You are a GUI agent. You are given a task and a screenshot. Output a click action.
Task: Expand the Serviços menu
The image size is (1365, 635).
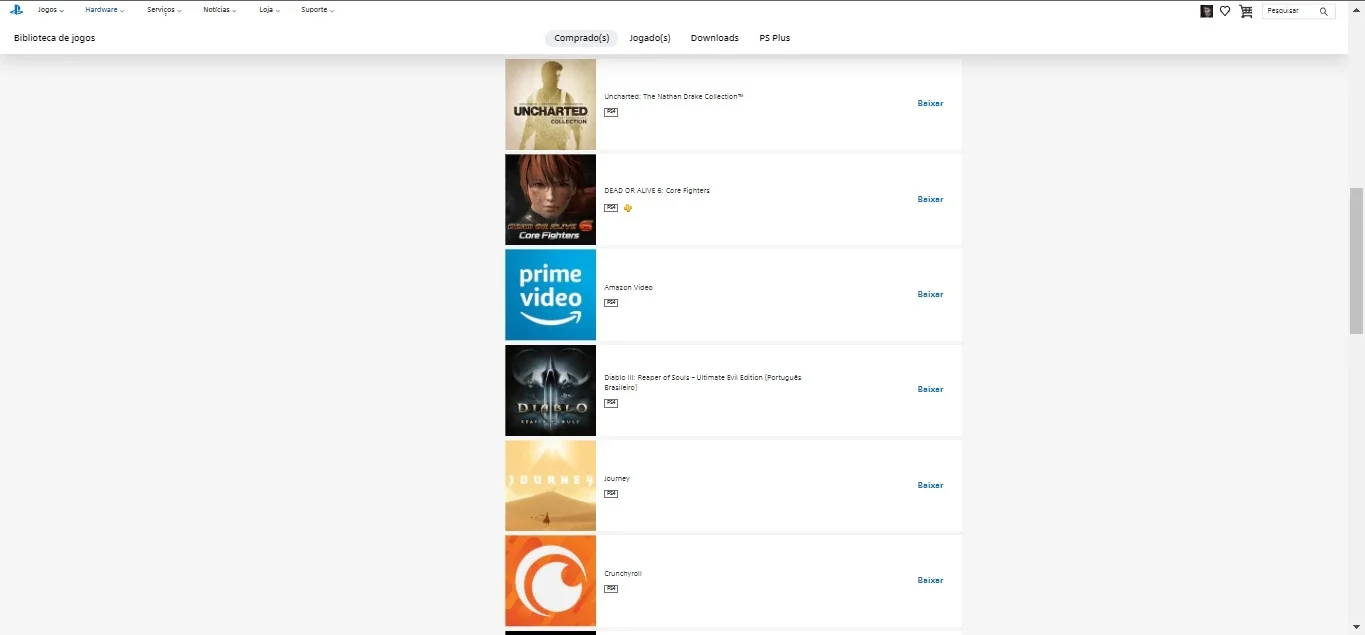coord(164,10)
